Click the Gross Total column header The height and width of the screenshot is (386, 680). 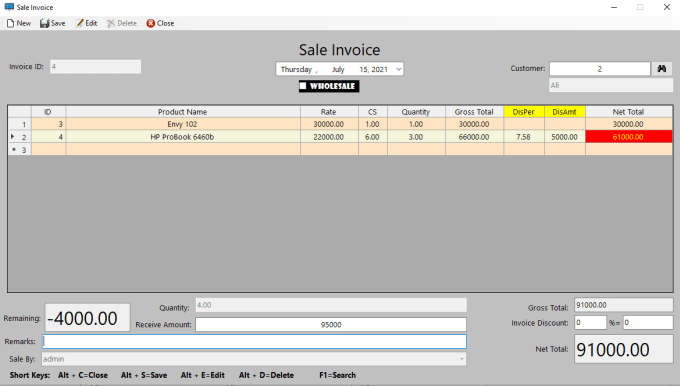point(474,112)
